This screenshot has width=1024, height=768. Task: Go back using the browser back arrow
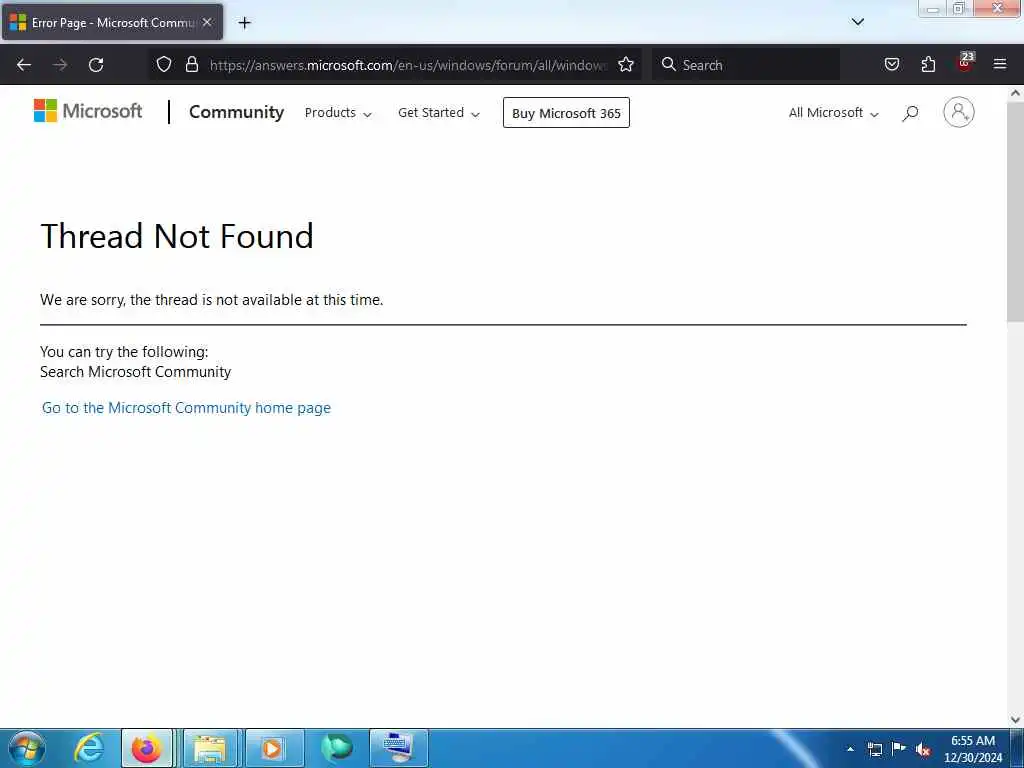24,65
